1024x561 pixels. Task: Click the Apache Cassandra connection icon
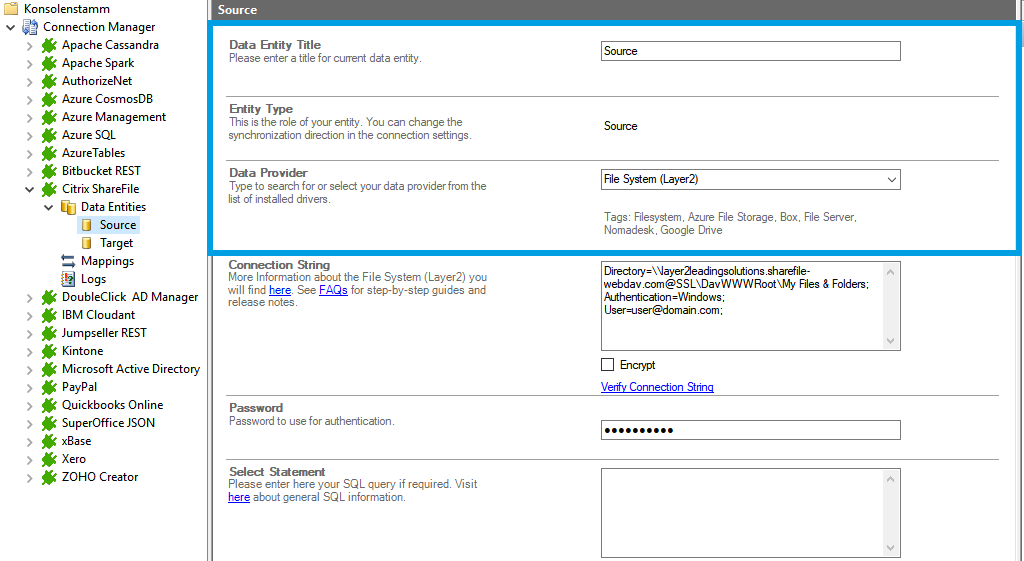point(48,45)
